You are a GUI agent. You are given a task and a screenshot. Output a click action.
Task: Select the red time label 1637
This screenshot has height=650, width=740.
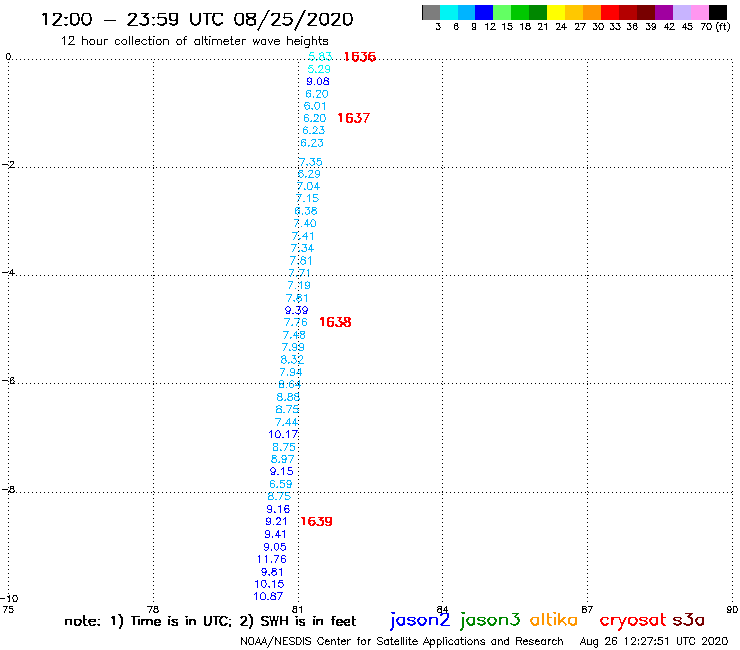353,118
